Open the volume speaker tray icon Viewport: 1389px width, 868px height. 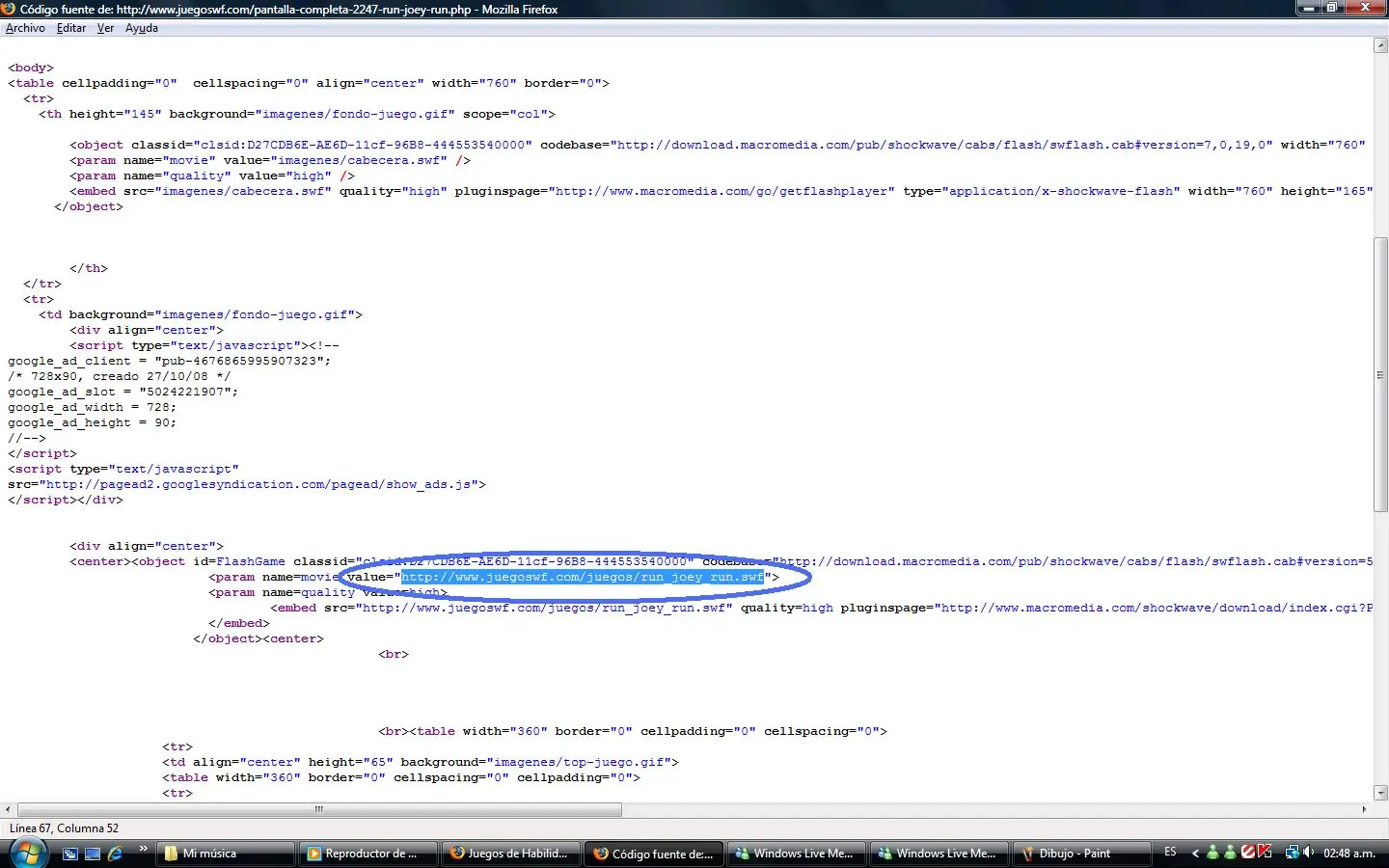(x=1309, y=853)
